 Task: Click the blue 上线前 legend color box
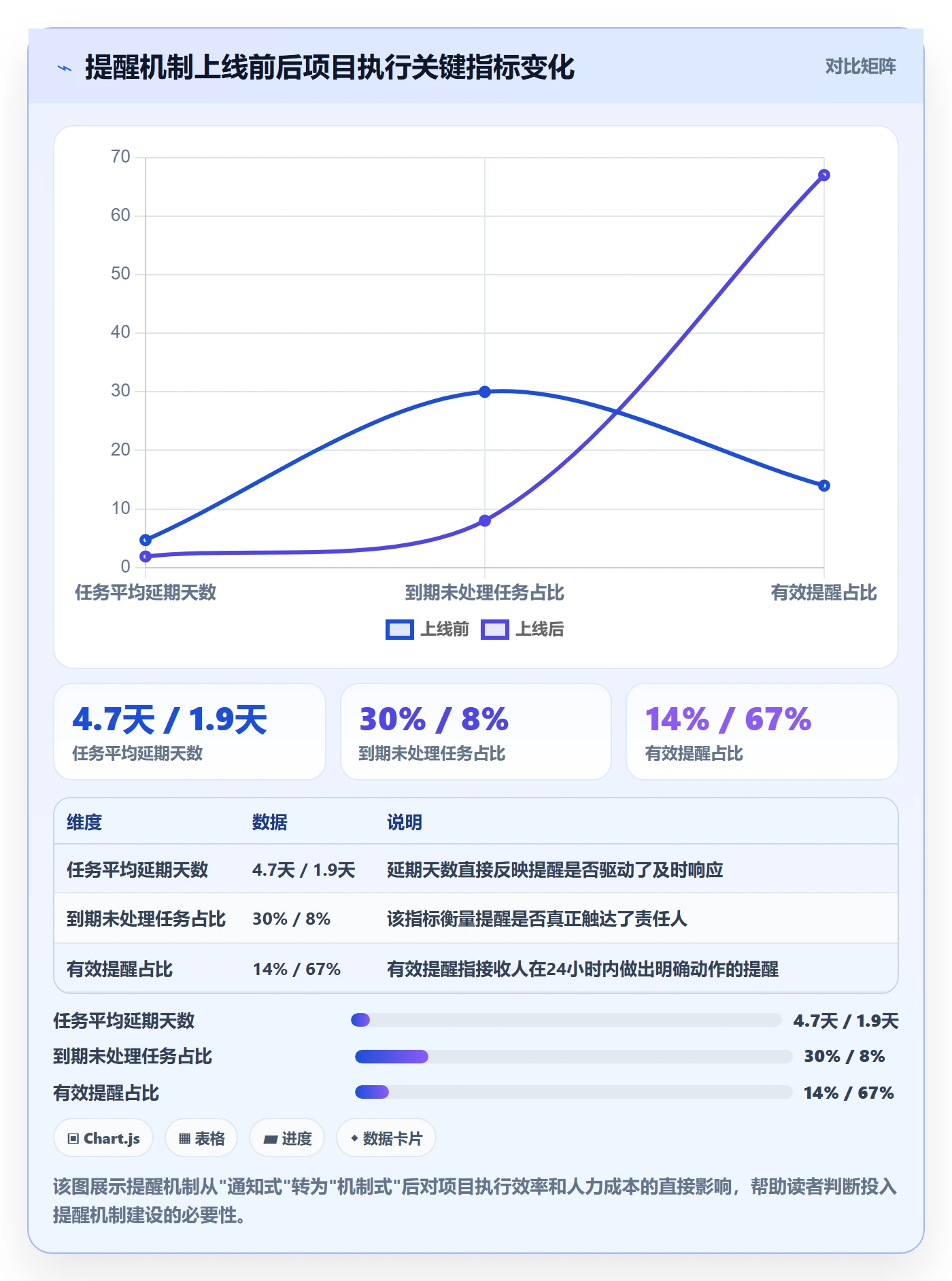(399, 630)
